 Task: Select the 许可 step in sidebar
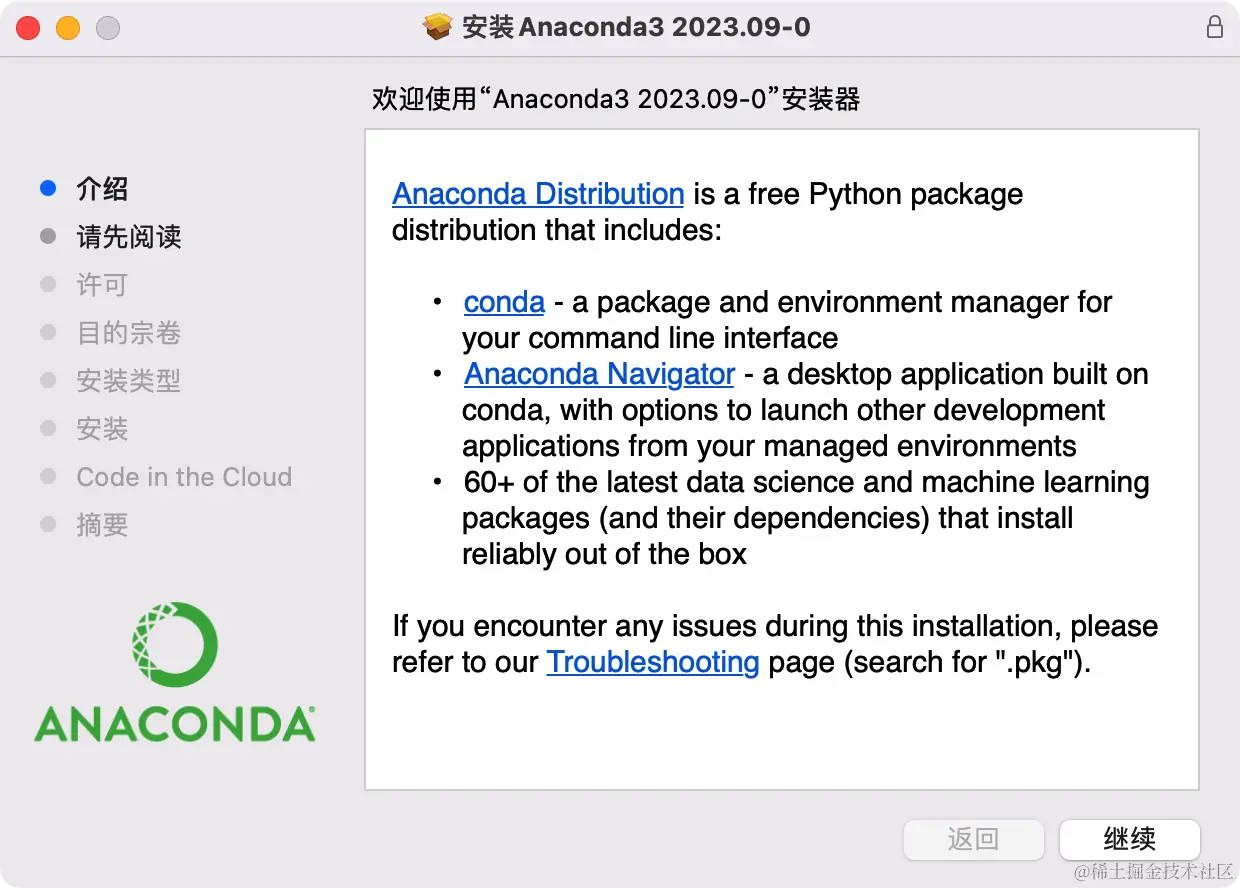(x=102, y=284)
